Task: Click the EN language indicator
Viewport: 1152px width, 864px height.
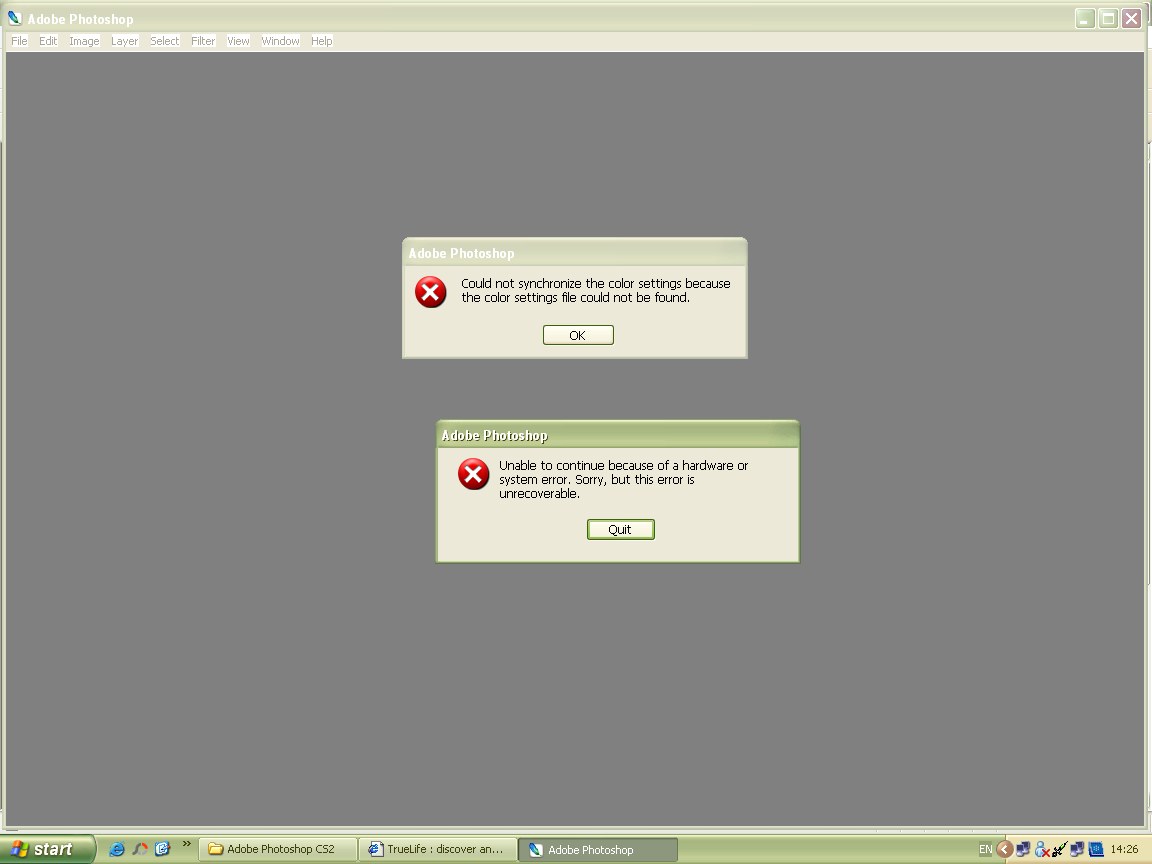Action: click(x=985, y=849)
